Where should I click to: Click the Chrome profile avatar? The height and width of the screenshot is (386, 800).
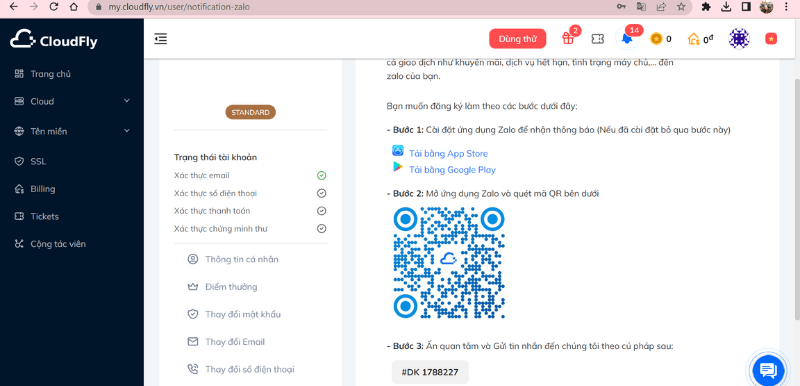click(766, 7)
